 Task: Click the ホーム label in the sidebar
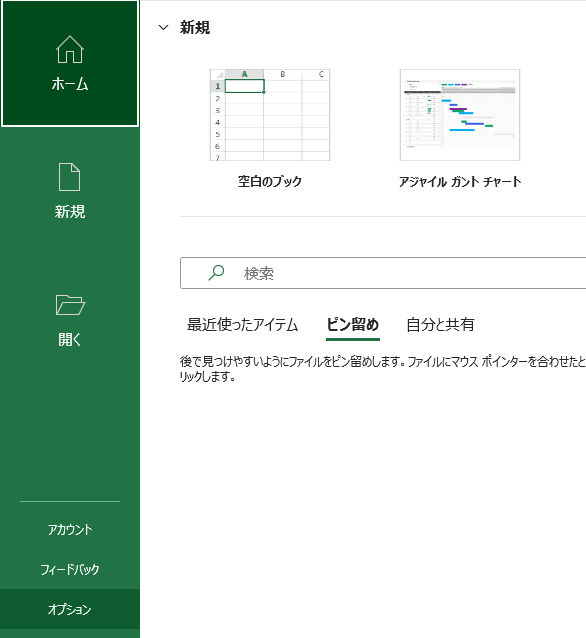(70, 84)
